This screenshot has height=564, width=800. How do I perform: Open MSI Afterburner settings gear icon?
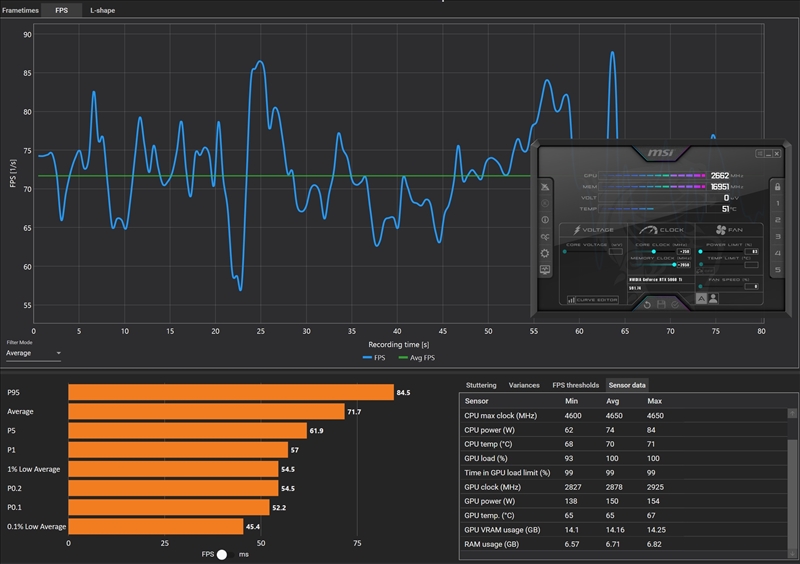(x=545, y=253)
